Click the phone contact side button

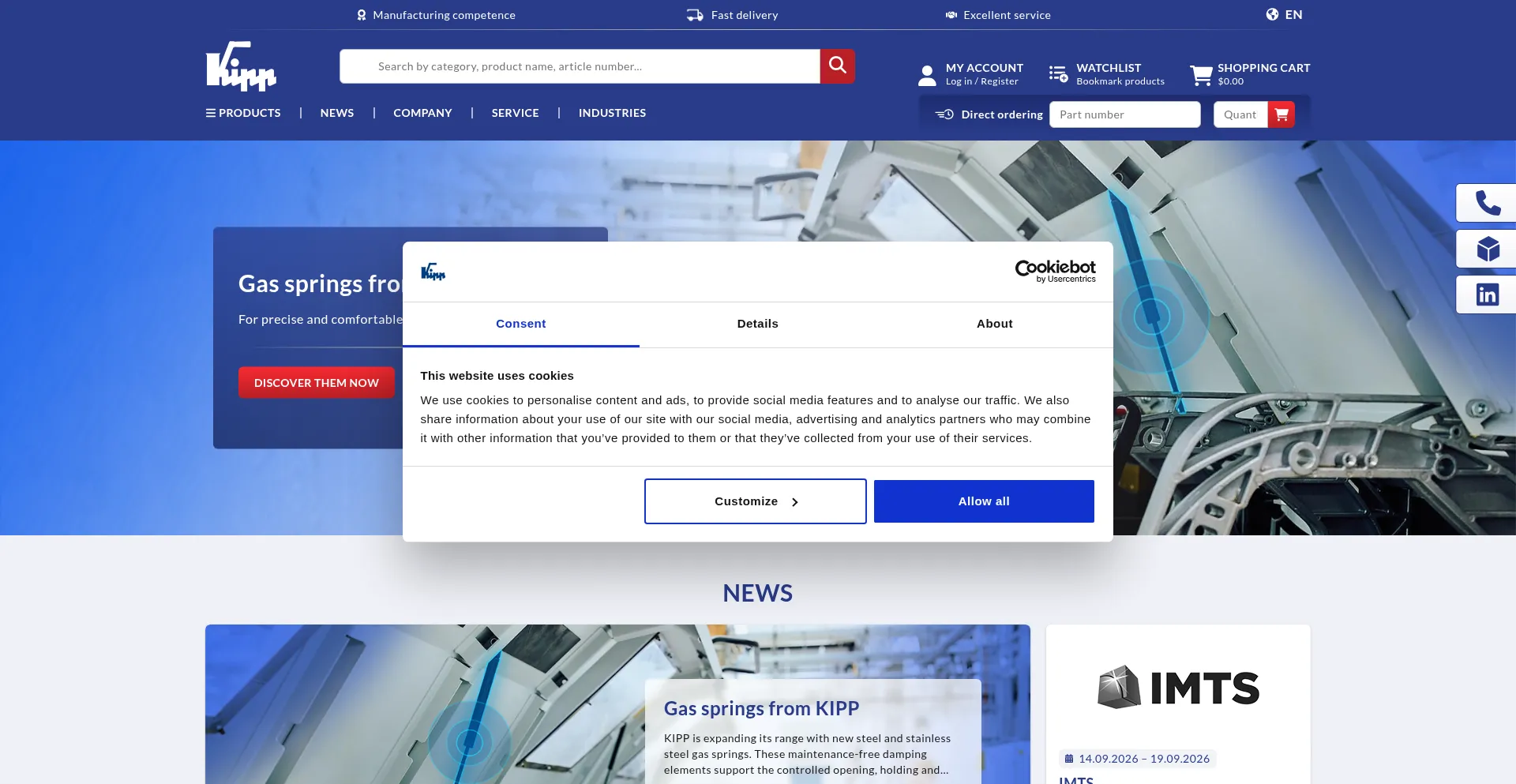[1488, 204]
